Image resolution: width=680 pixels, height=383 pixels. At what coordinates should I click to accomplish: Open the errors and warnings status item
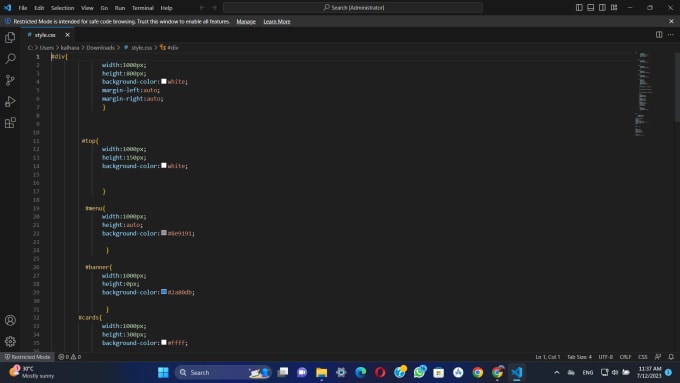coord(69,357)
